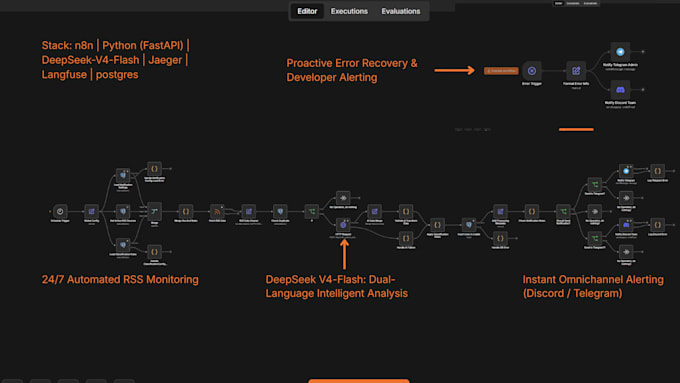Open the Load Notification Settings Postgres node

tap(123, 176)
